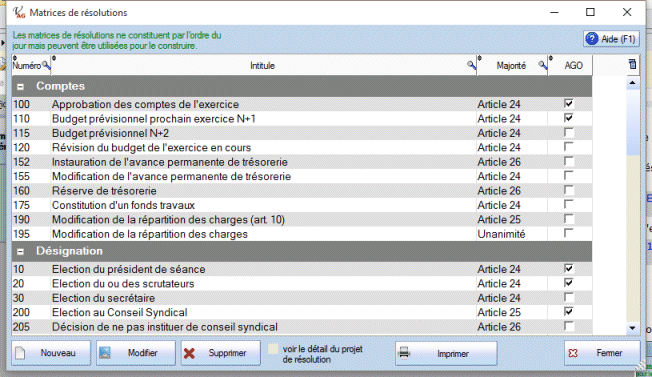Click the search icon in Majorité column header
Image resolution: width=652 pixels, height=377 pixels.
point(542,65)
